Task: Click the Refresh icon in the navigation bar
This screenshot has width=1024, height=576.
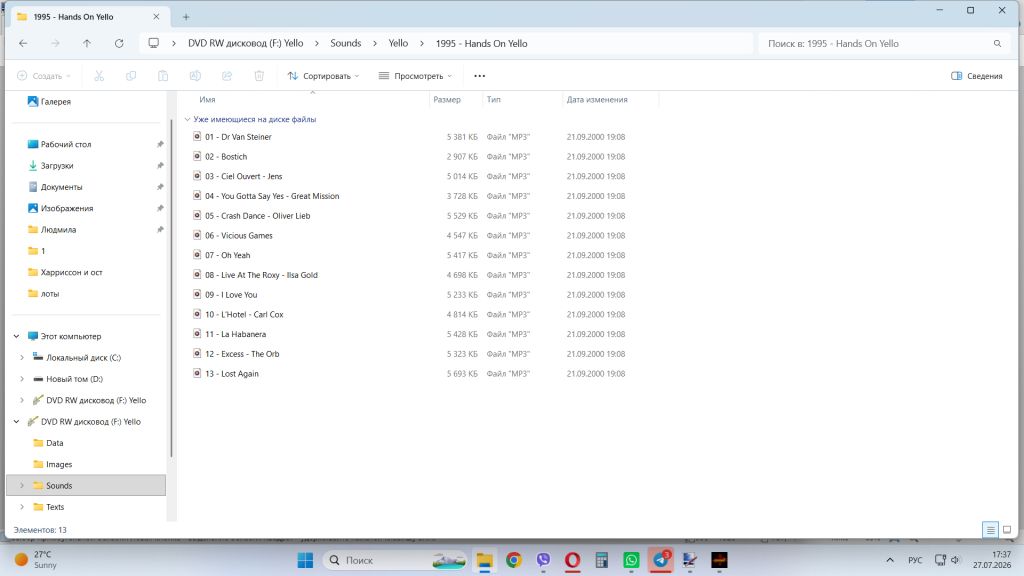Action: [x=119, y=43]
